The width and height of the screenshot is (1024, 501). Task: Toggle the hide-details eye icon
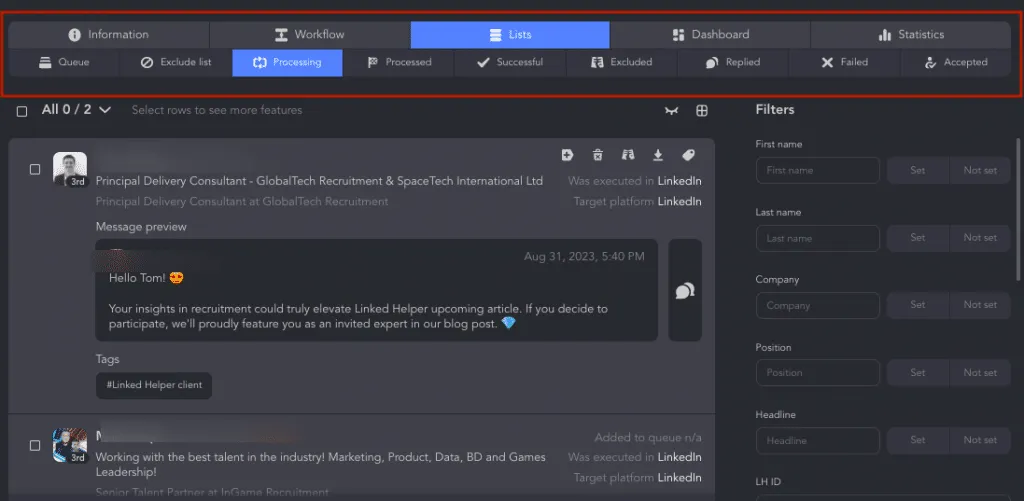click(671, 111)
